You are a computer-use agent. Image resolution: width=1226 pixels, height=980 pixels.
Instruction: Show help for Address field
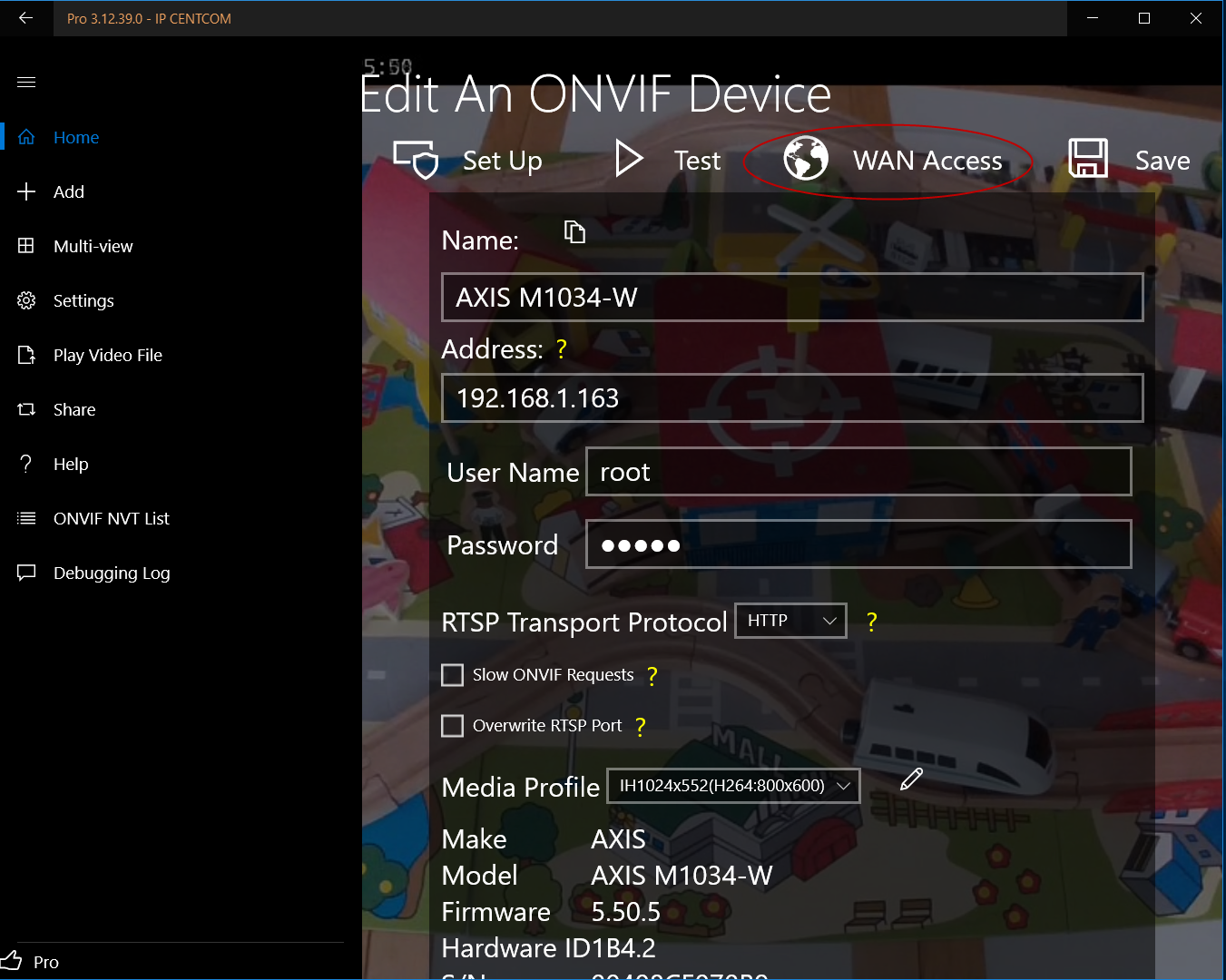point(562,349)
